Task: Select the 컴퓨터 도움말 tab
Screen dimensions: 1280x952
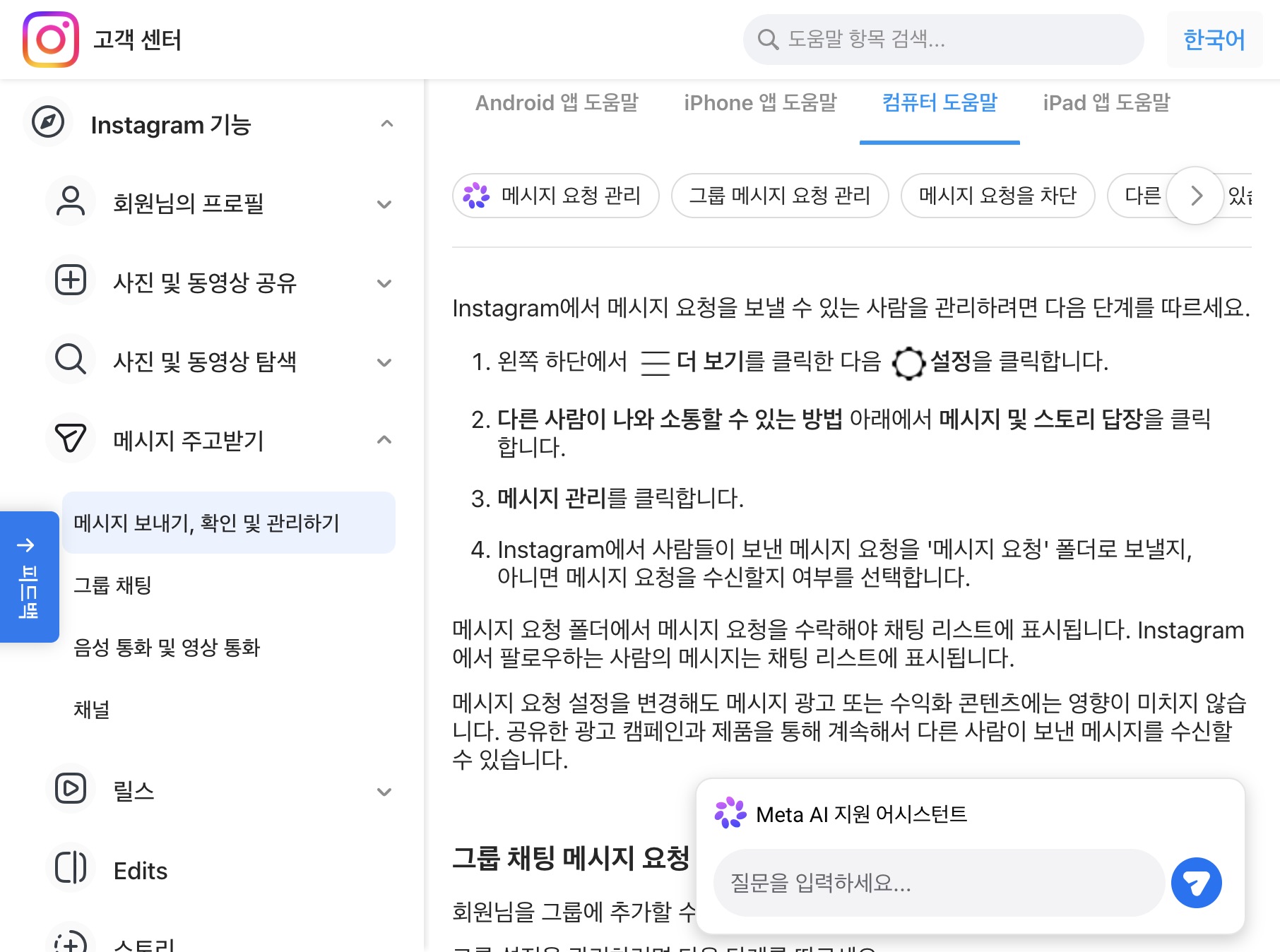Action: click(x=940, y=103)
